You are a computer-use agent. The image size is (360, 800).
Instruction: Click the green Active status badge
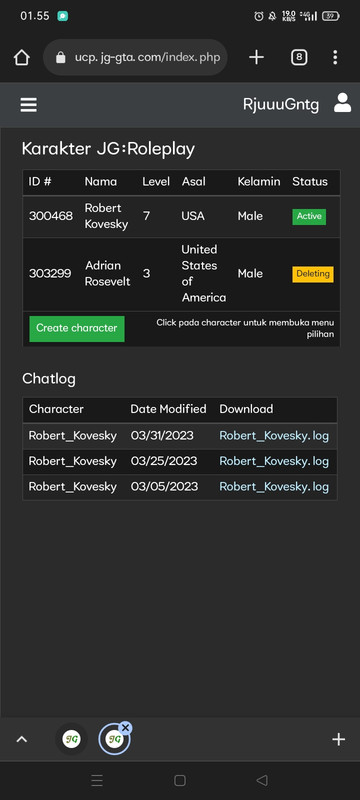(309, 216)
